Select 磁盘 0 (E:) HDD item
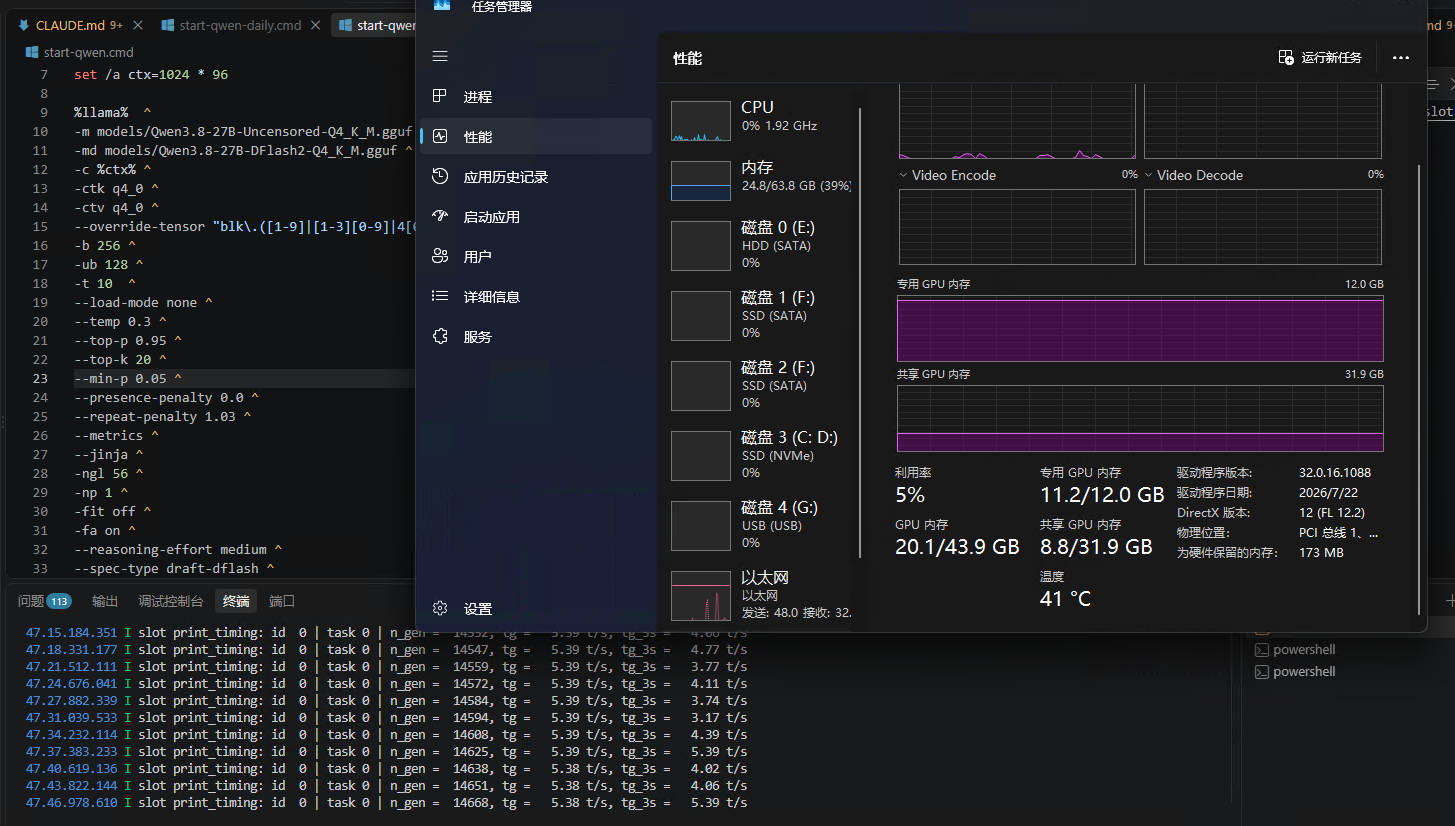The width and height of the screenshot is (1455, 826). [760, 245]
